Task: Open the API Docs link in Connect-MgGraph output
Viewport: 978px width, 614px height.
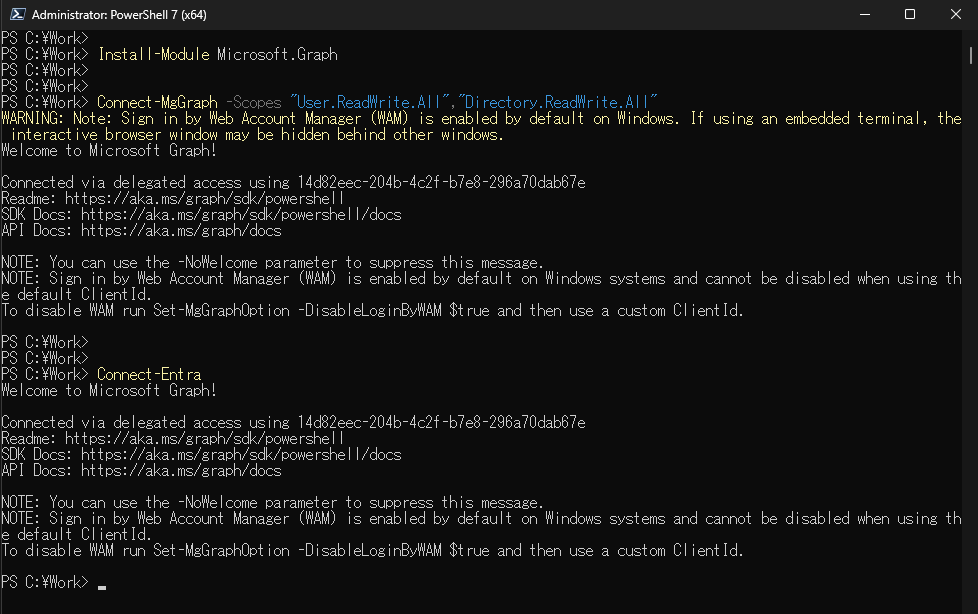Action: pyautogui.click(x=181, y=231)
